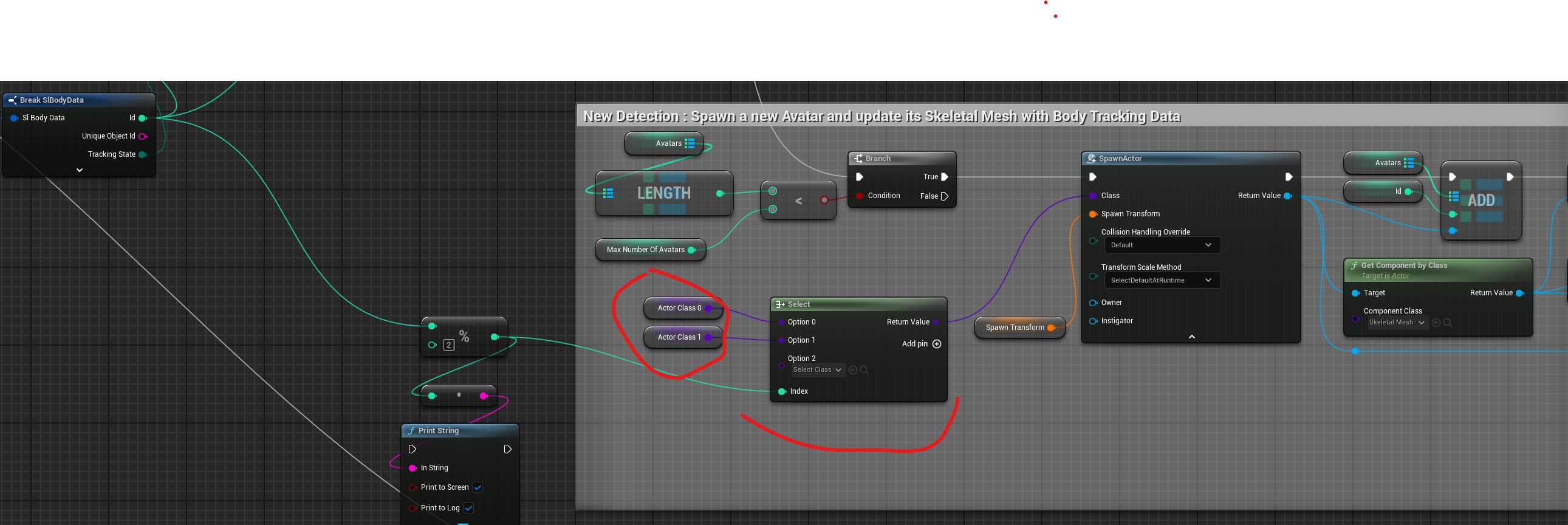Open the Skeletal Mesh Component Class dropdown
The width and height of the screenshot is (1568, 525).
[x=1396, y=323]
